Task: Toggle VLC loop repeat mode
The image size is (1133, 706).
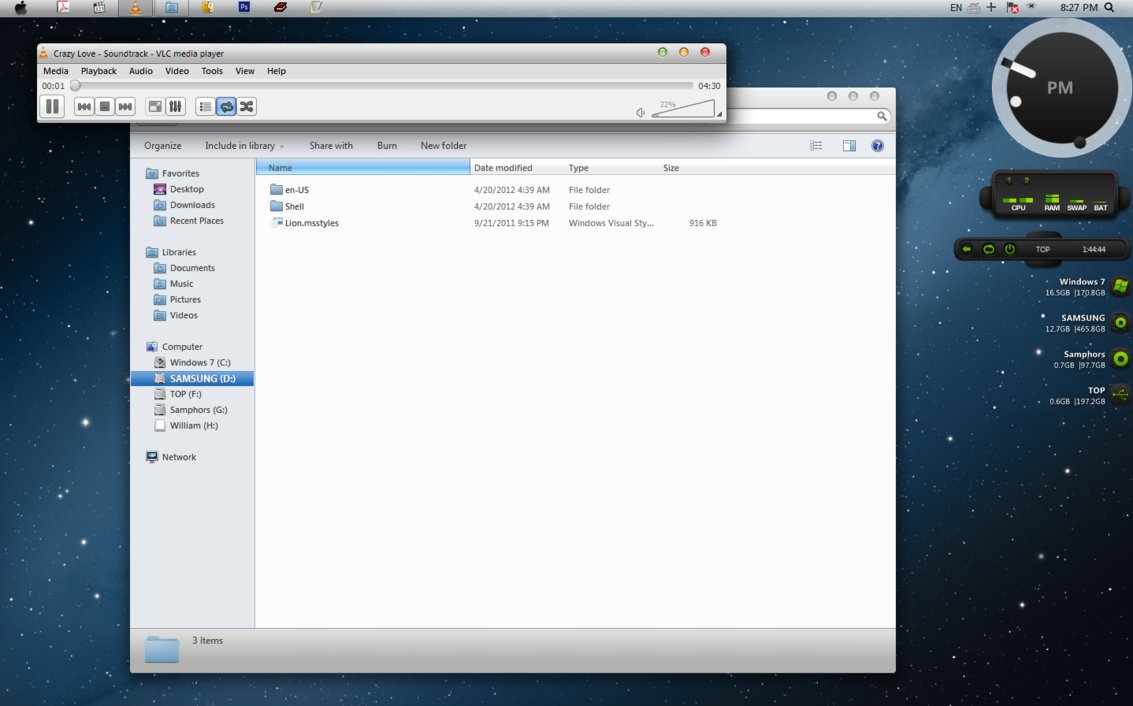Action: pos(226,106)
